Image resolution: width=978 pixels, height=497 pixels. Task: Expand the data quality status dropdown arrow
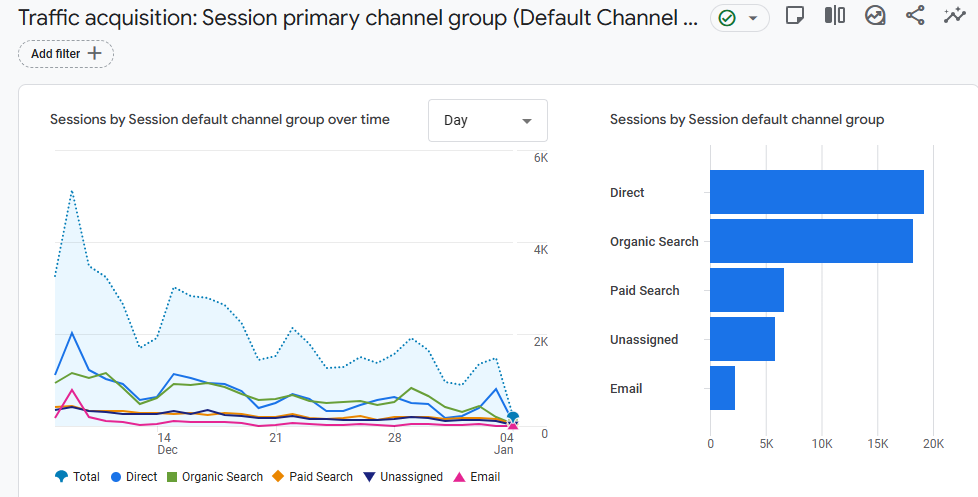[753, 18]
